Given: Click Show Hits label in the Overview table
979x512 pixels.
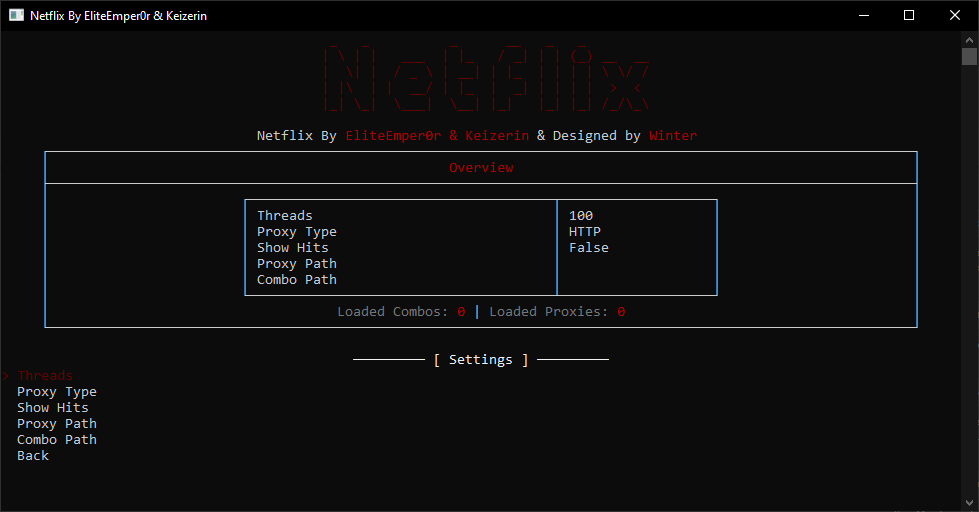Looking at the screenshot, I should click(293, 248).
